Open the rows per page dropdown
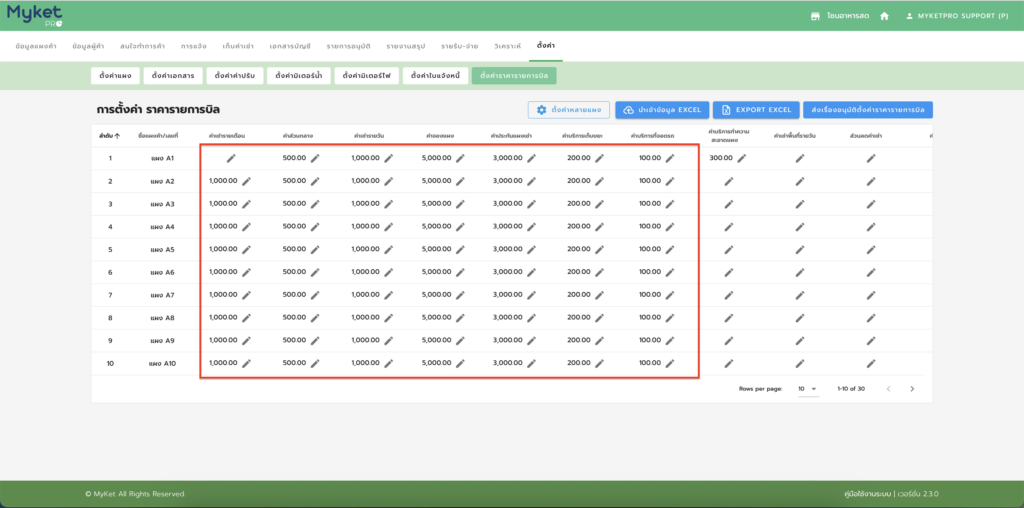This screenshot has width=1024, height=508. coord(808,388)
